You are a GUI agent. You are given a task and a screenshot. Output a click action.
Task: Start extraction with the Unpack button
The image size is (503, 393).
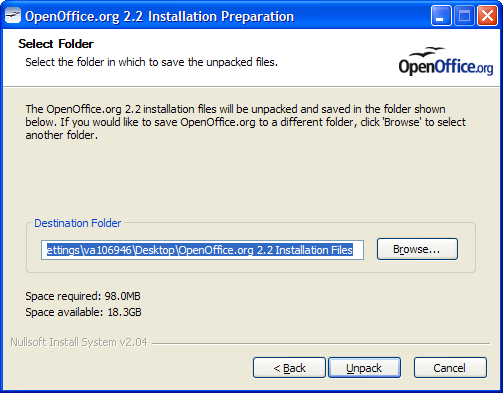tap(364, 368)
